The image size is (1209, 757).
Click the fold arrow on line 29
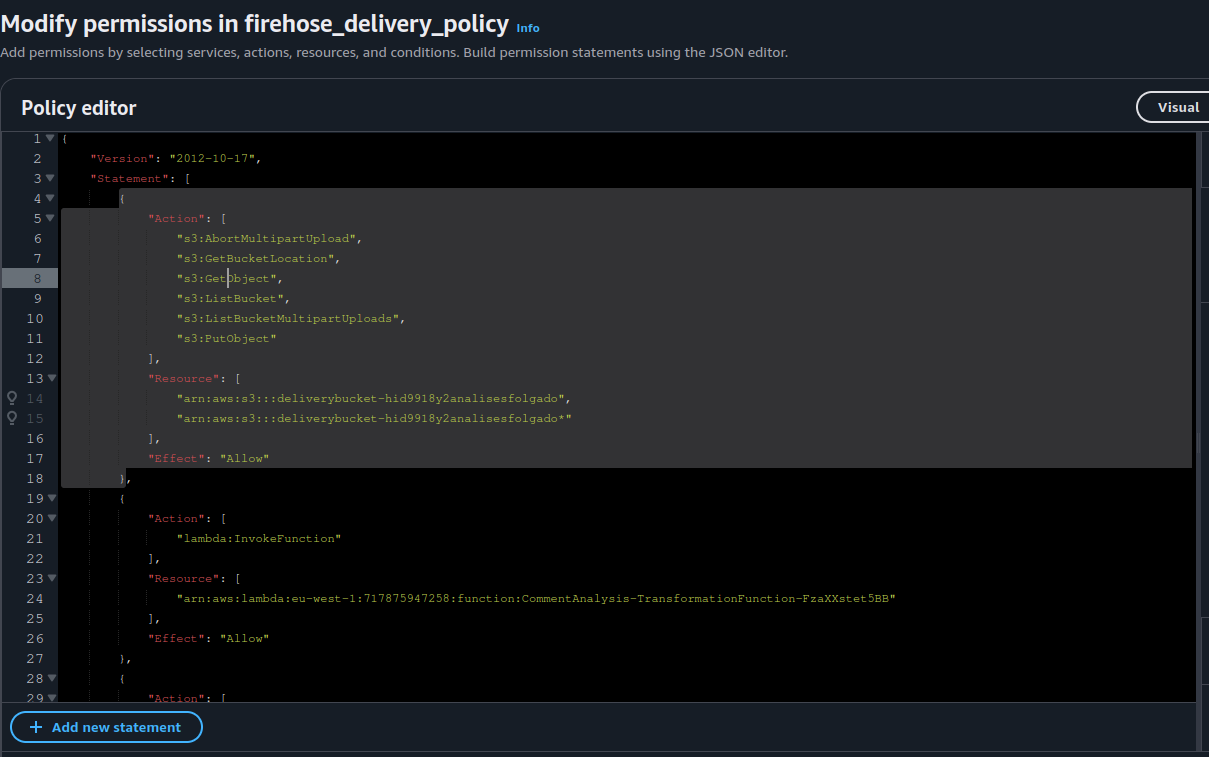click(51, 698)
